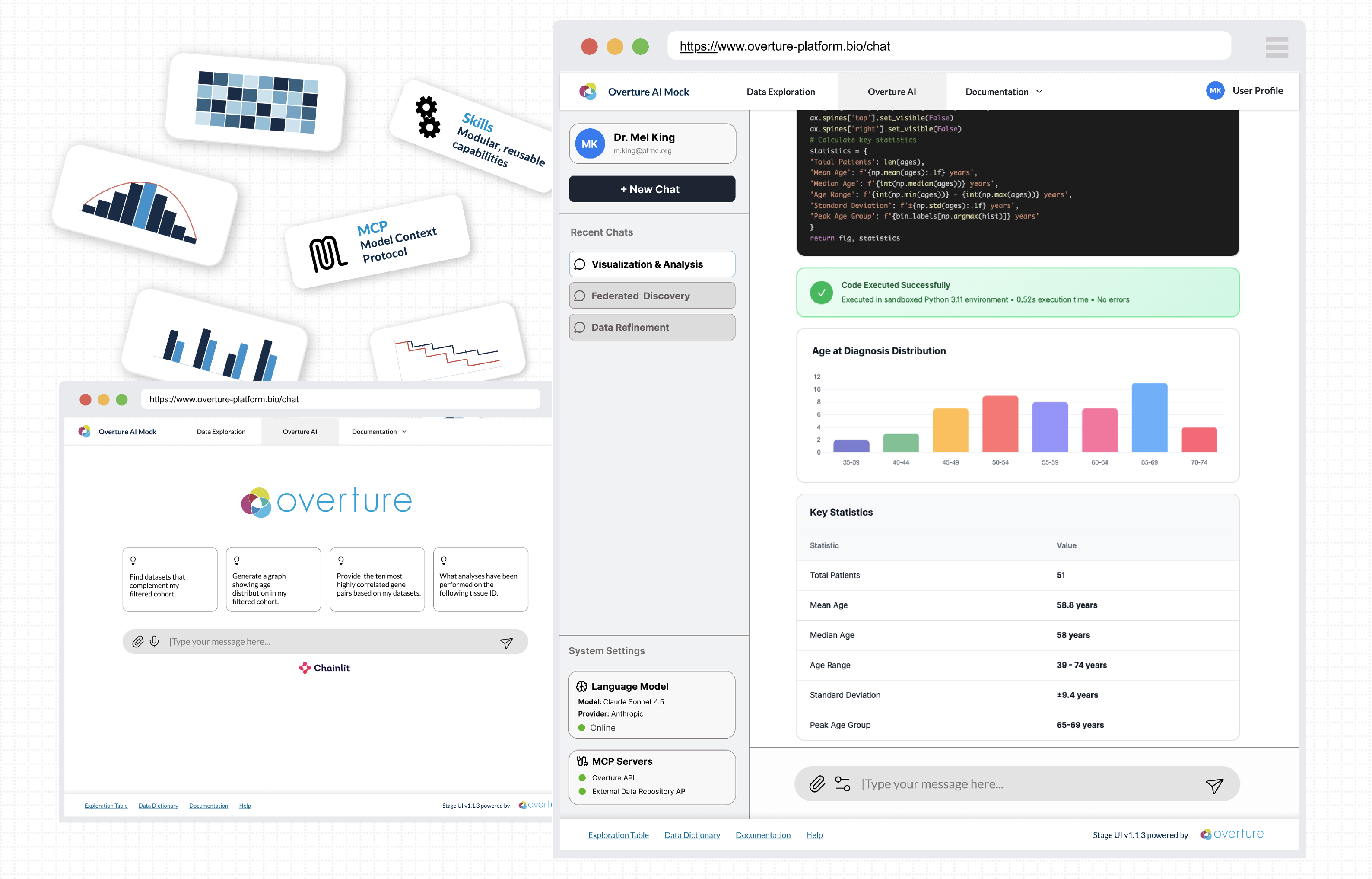Image resolution: width=1372 pixels, height=879 pixels.
Task: Click the paperclip icon in left window input
Action: tap(137, 642)
